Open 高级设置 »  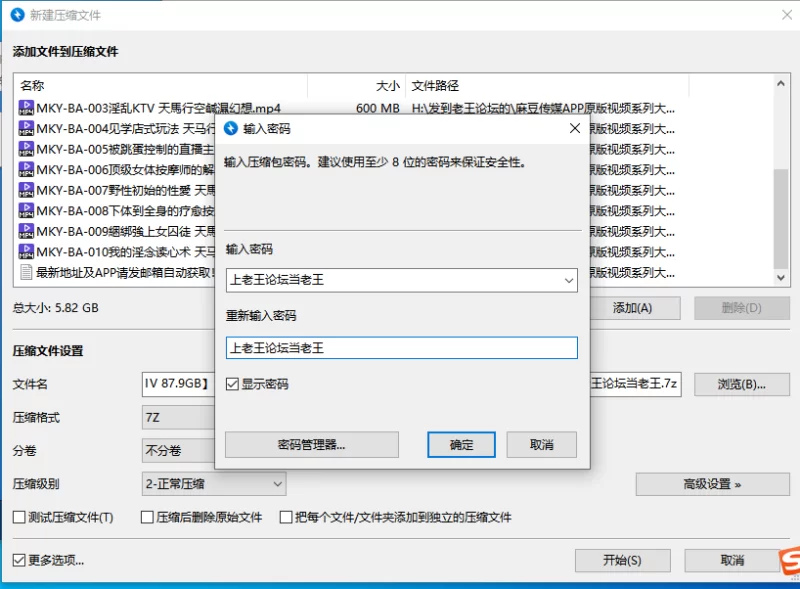pos(712,484)
